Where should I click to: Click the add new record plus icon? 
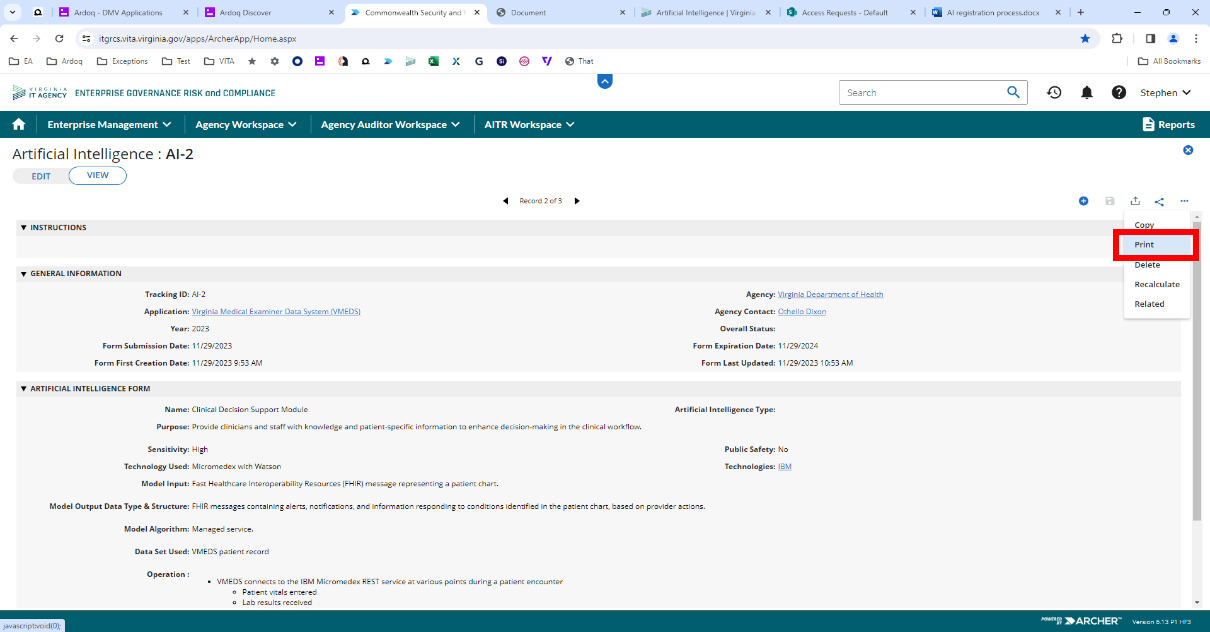[1083, 201]
